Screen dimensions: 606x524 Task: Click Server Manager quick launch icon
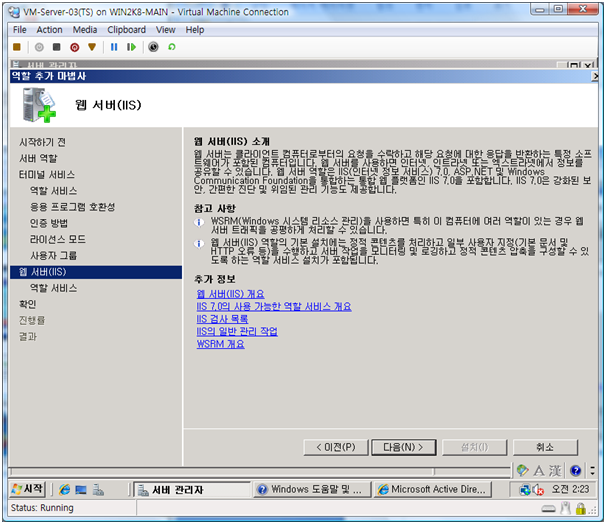pos(98,490)
